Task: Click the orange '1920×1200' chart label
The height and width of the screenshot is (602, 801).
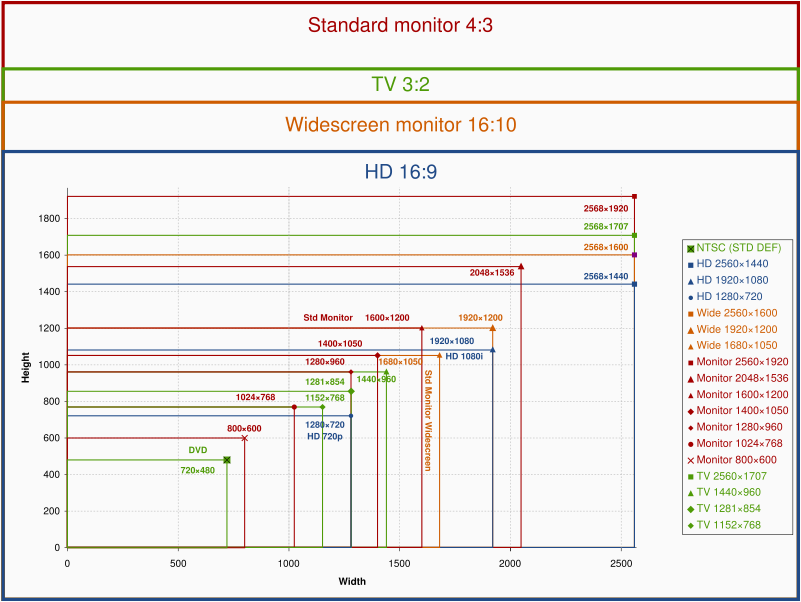Action: (480, 318)
